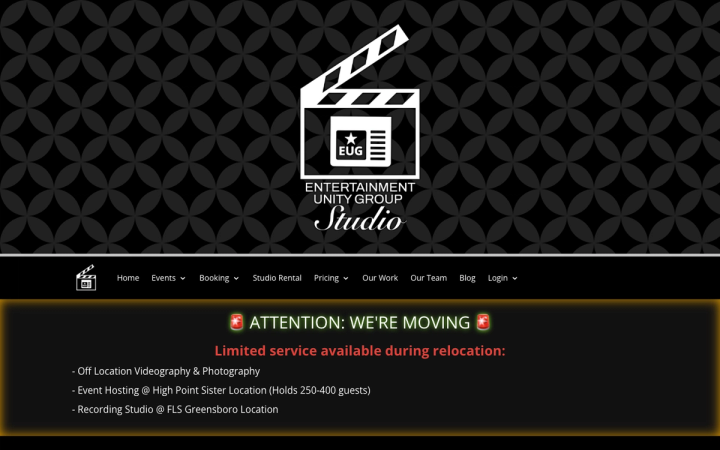Click the small clapperboard logo in navbar
The width and height of the screenshot is (720, 450).
point(86,278)
